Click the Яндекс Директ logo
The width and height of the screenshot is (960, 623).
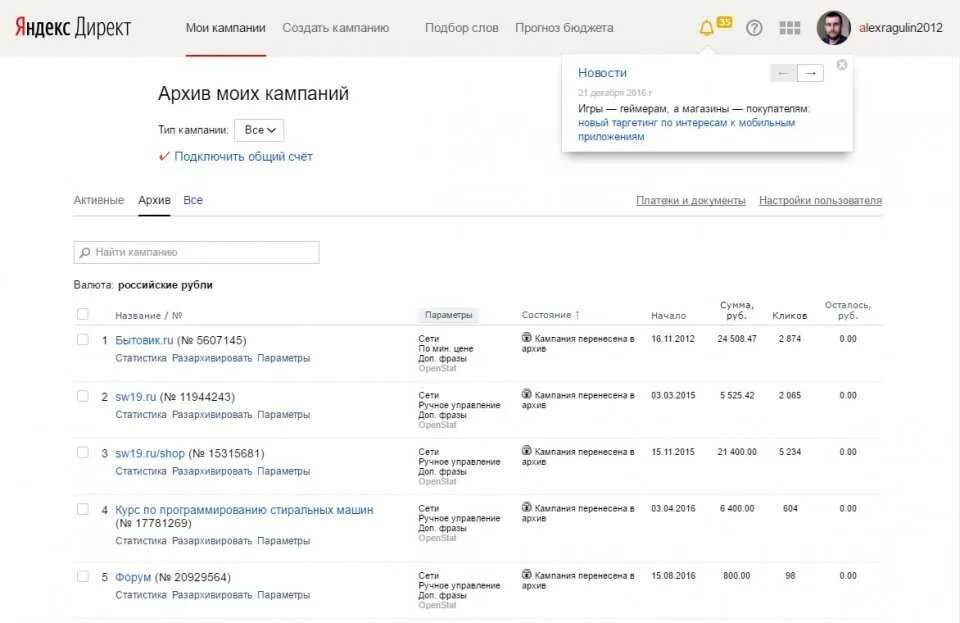(x=73, y=28)
